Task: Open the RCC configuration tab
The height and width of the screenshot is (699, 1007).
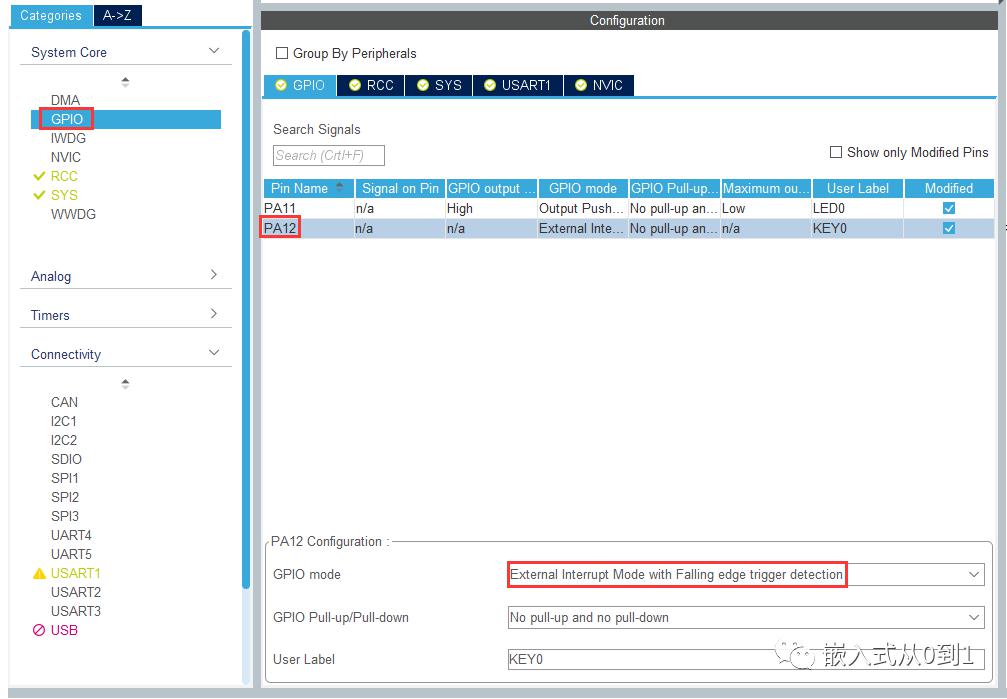Action: click(x=371, y=85)
